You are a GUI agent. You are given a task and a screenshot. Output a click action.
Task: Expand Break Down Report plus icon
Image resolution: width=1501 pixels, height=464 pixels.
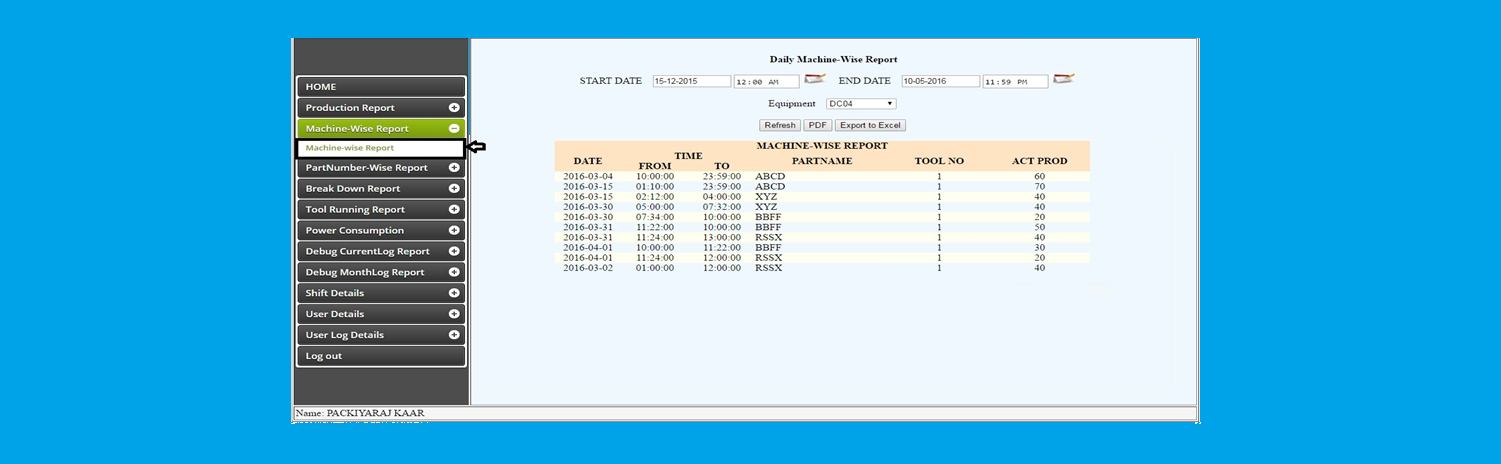(x=454, y=188)
